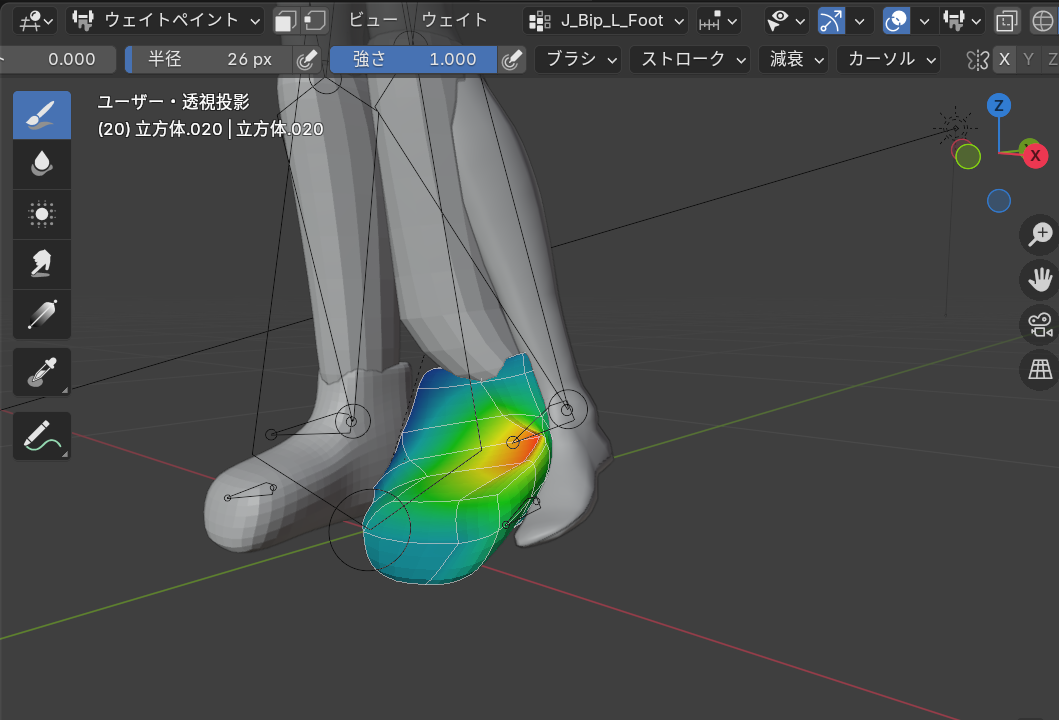Image resolution: width=1059 pixels, height=720 pixels.
Task: Select the Gradient weight tool
Action: [41, 314]
